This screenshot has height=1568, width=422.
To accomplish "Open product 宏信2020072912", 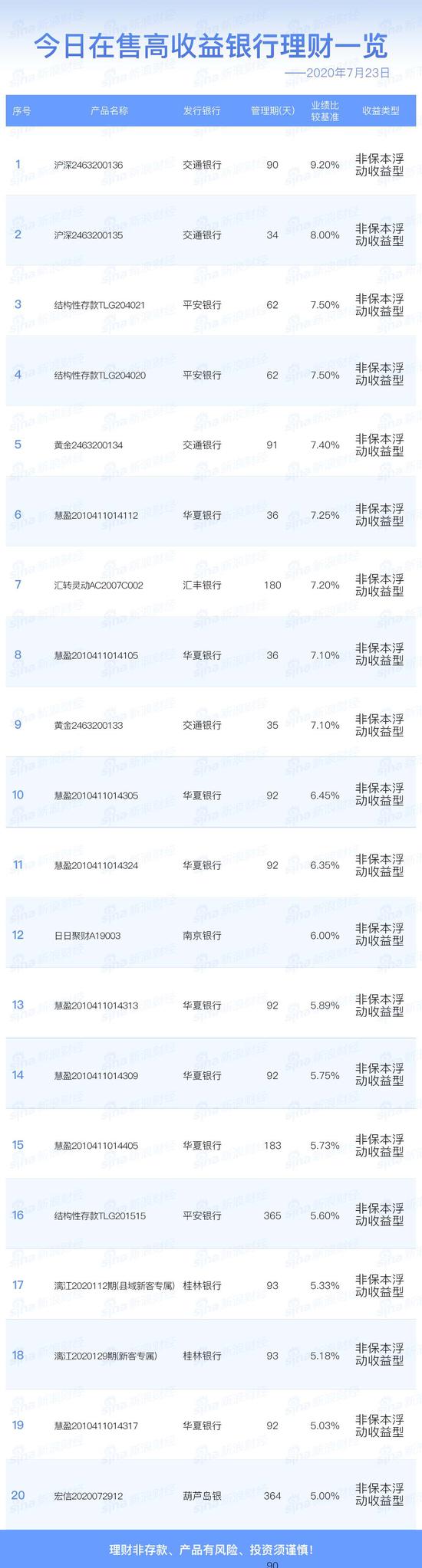I will pos(89,1496).
